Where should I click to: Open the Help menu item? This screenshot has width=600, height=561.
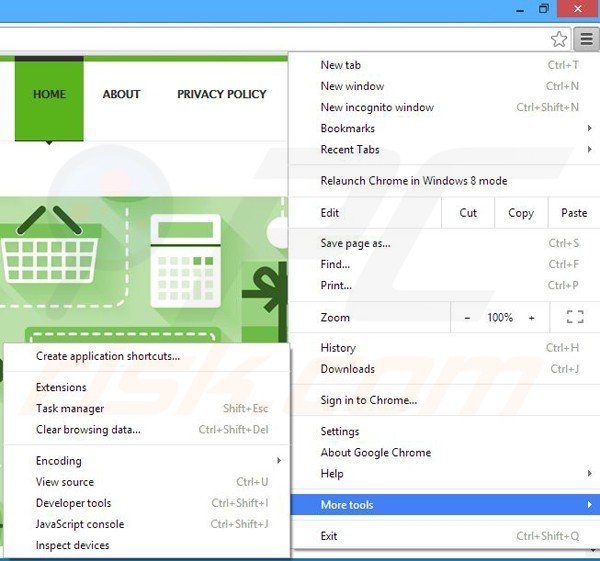click(445, 473)
